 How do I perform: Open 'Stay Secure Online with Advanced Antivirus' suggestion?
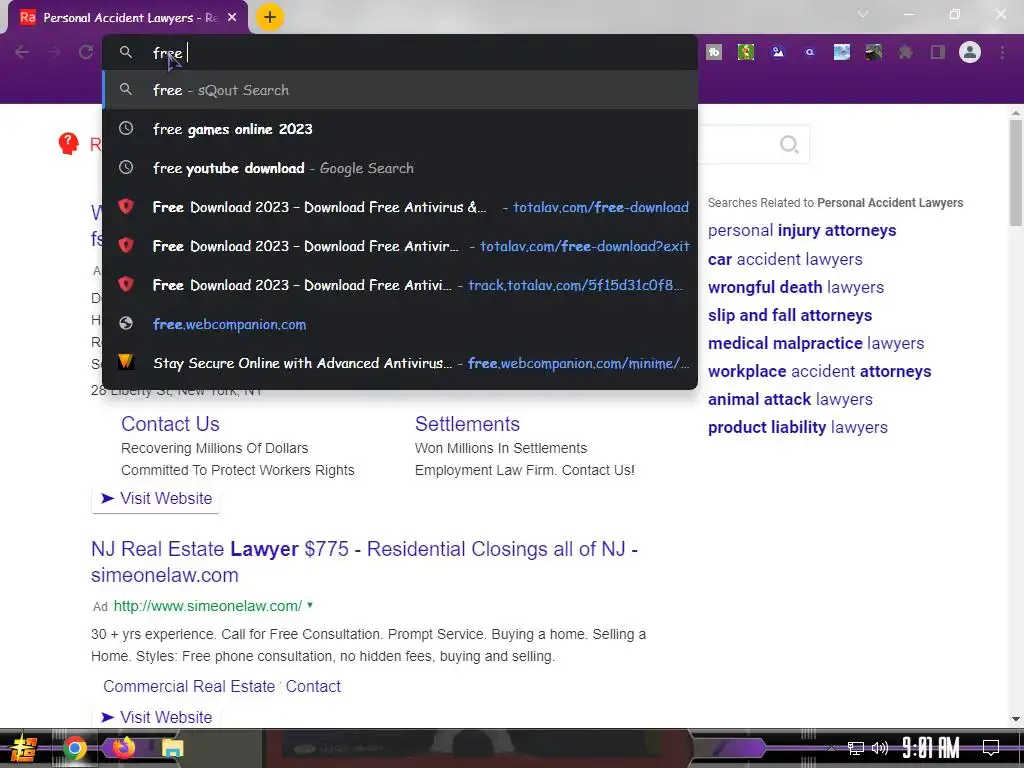click(400, 363)
